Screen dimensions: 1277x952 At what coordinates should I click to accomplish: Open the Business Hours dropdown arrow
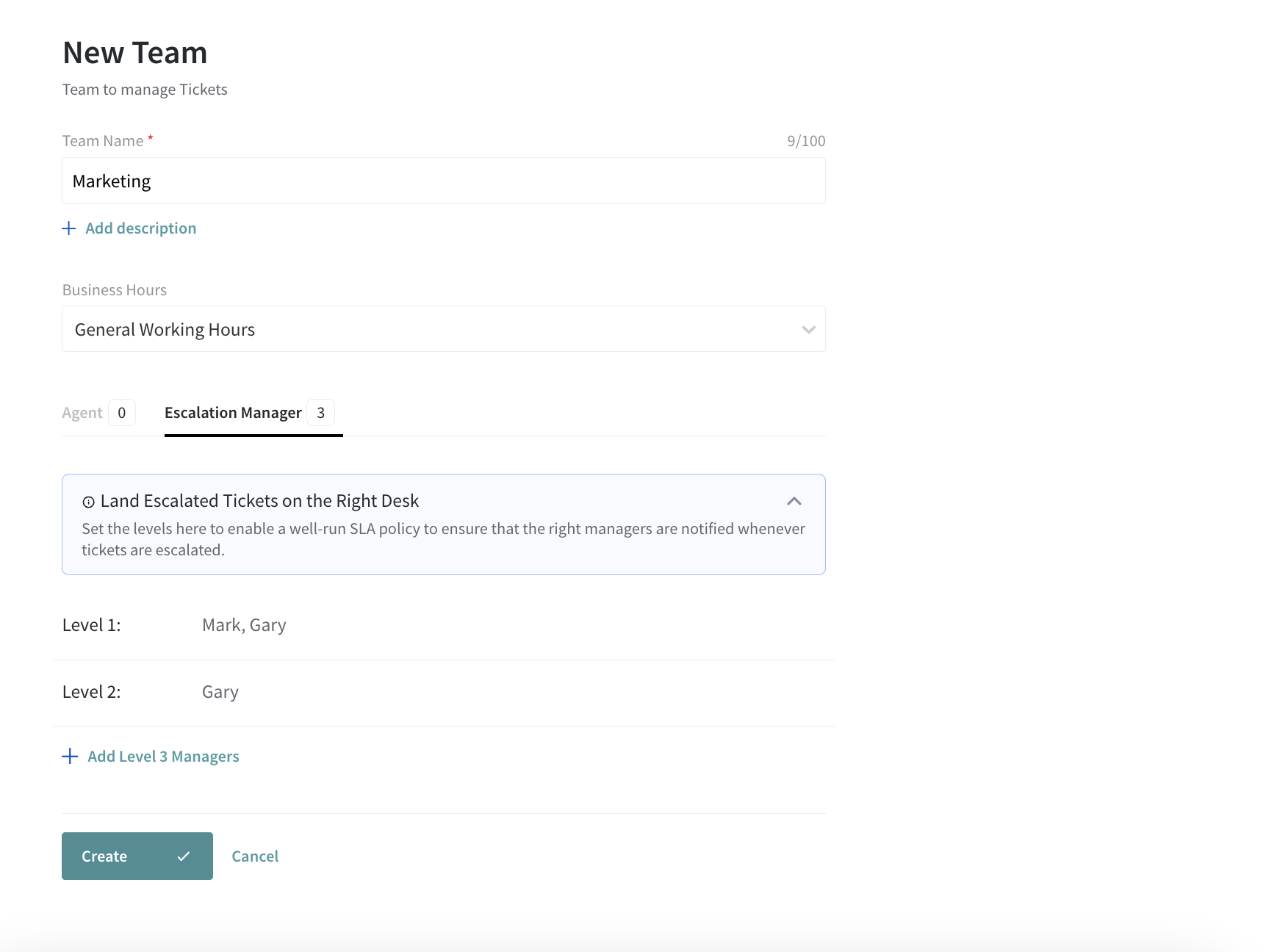coord(808,330)
